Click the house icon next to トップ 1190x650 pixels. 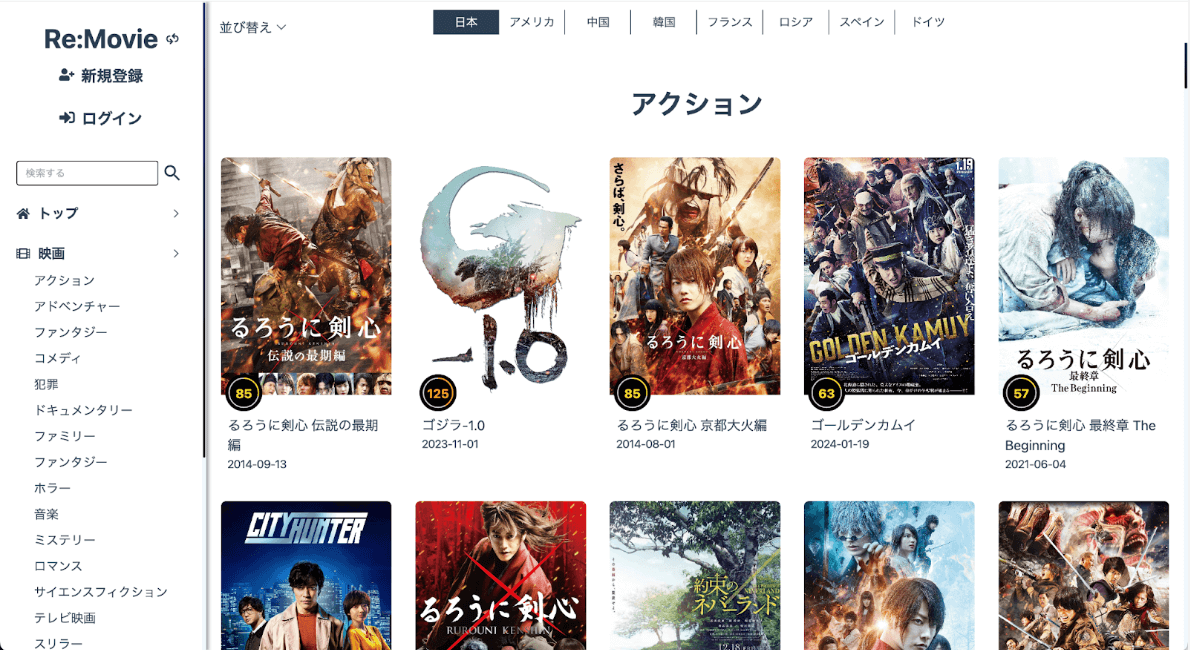point(24,213)
